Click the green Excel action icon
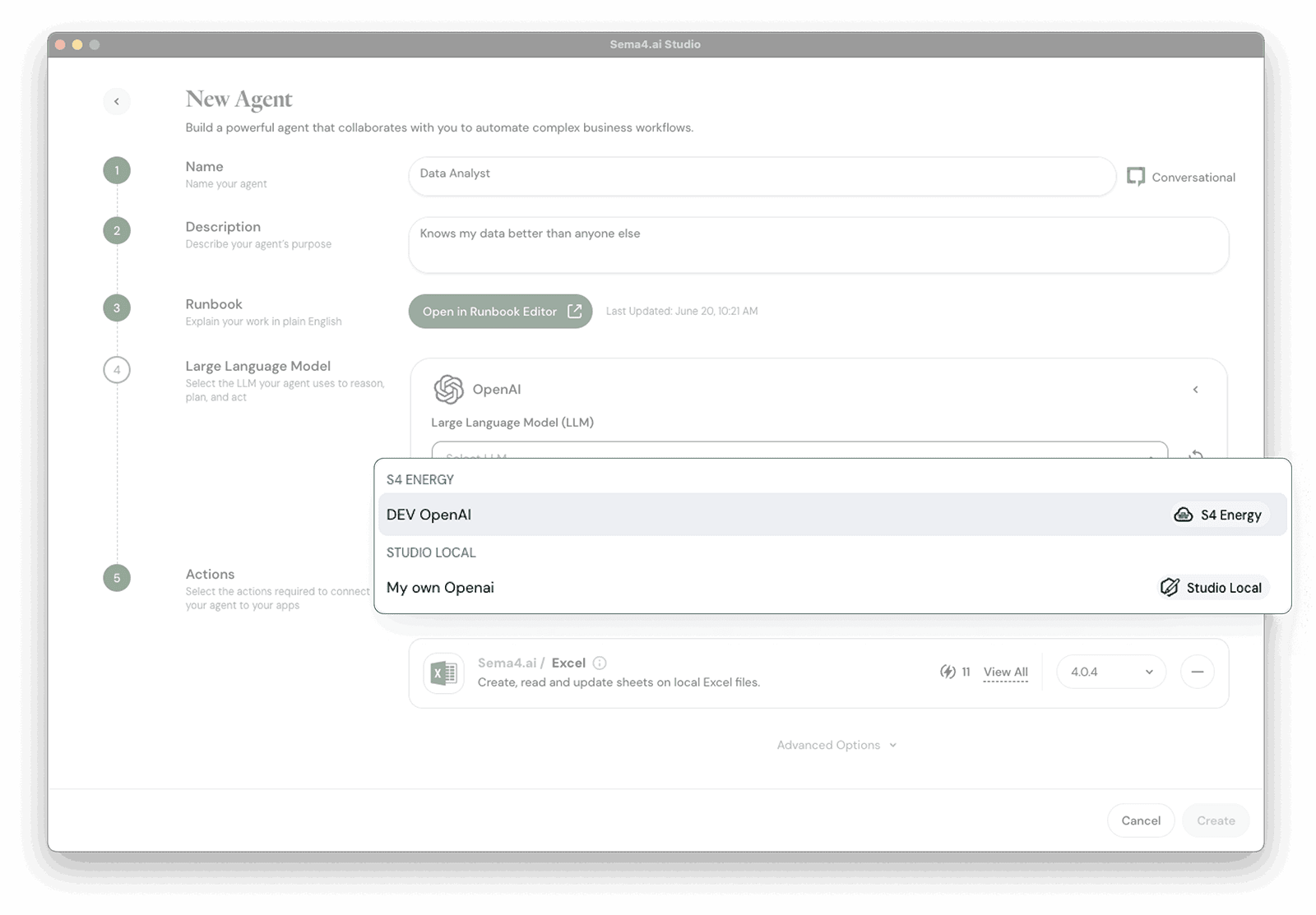Screen dimensions: 1316x915 (x=443, y=672)
